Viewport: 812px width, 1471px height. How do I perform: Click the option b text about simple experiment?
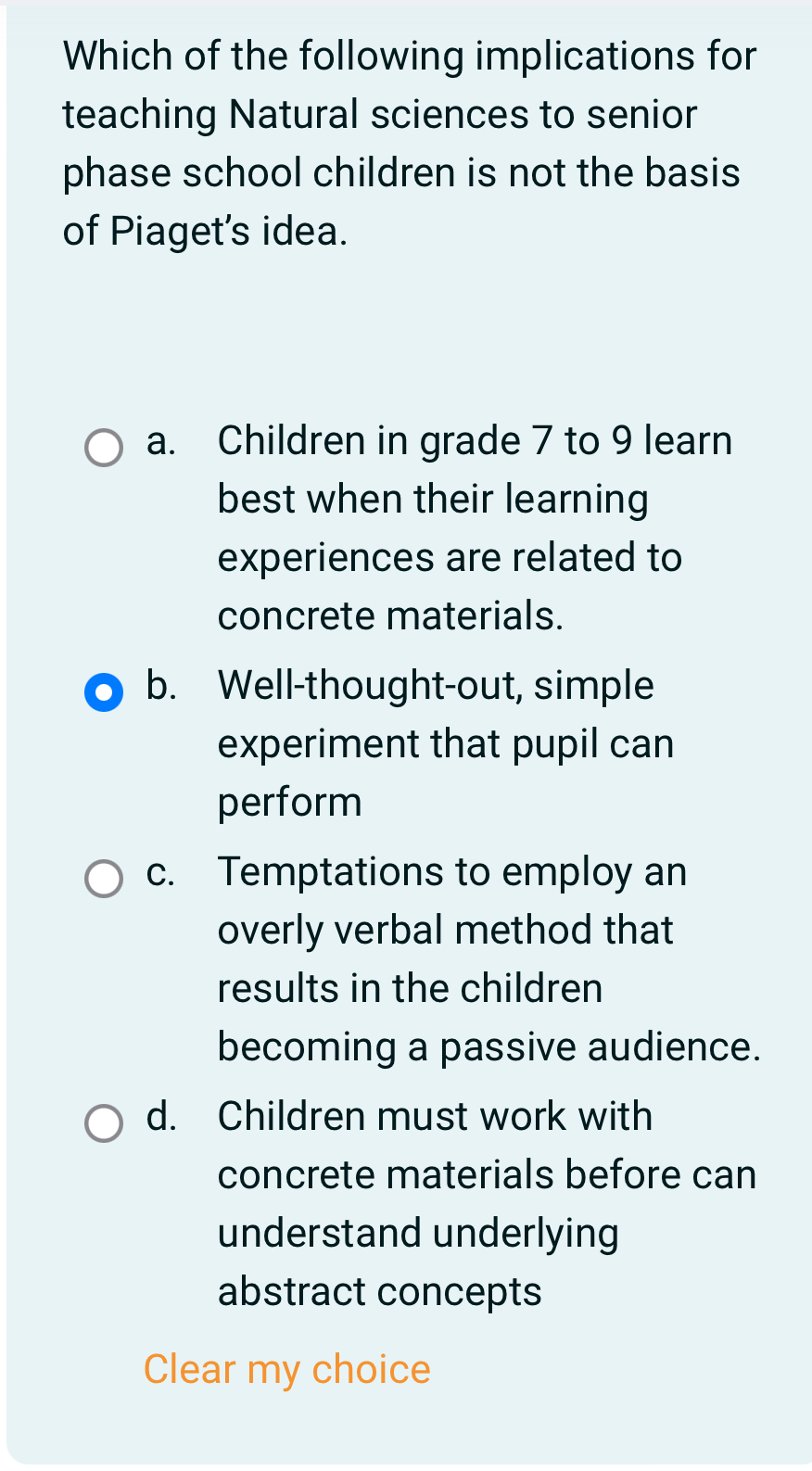(445, 743)
